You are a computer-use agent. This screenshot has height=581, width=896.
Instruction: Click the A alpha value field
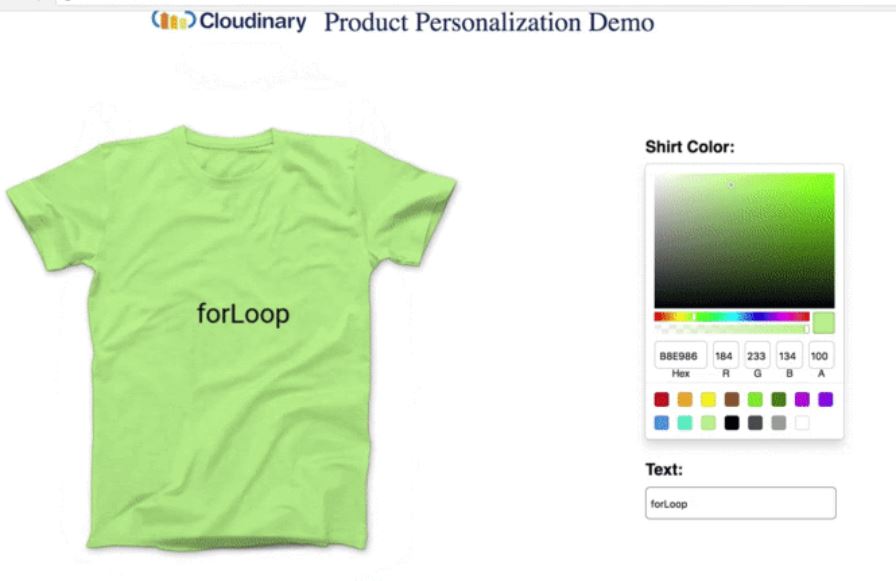coord(821,355)
